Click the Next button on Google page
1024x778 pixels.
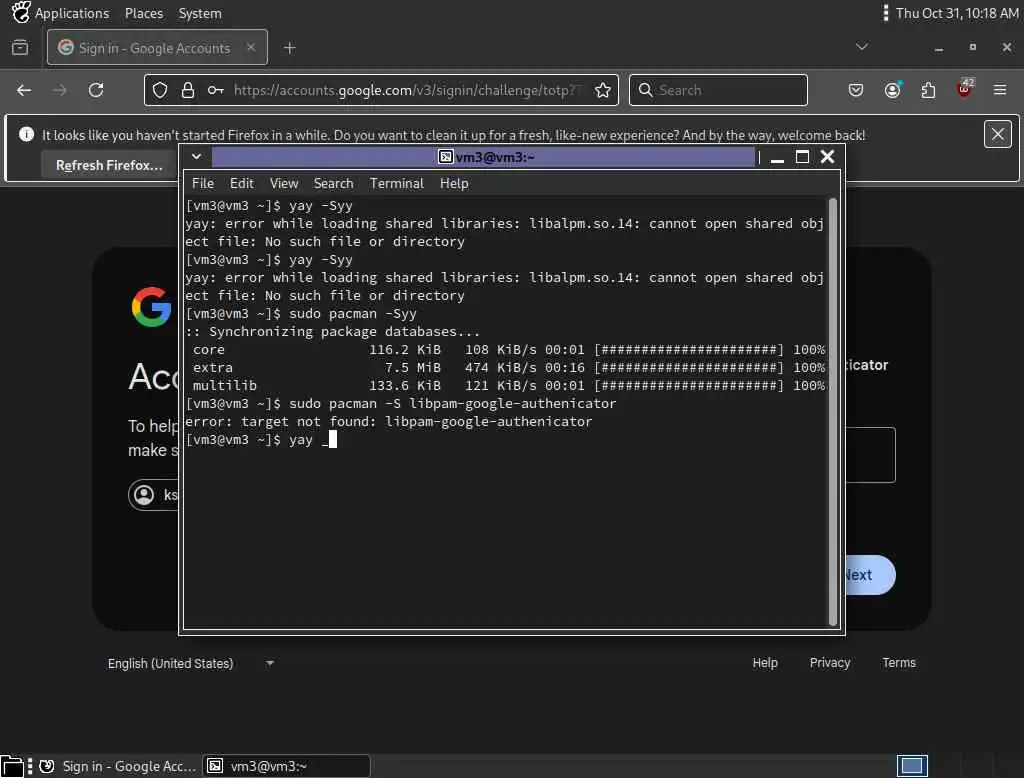click(871, 575)
